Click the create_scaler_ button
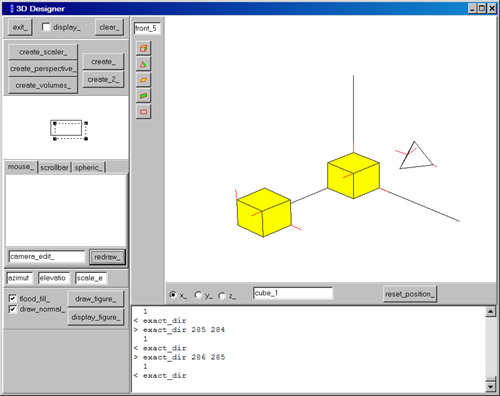This screenshot has width=500, height=396. [43, 52]
